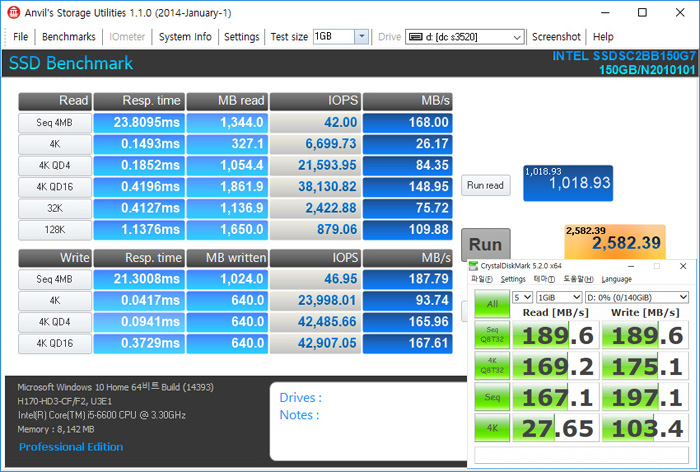Click the Screenshot menu item
The width and height of the screenshot is (700, 472).
tap(556, 37)
